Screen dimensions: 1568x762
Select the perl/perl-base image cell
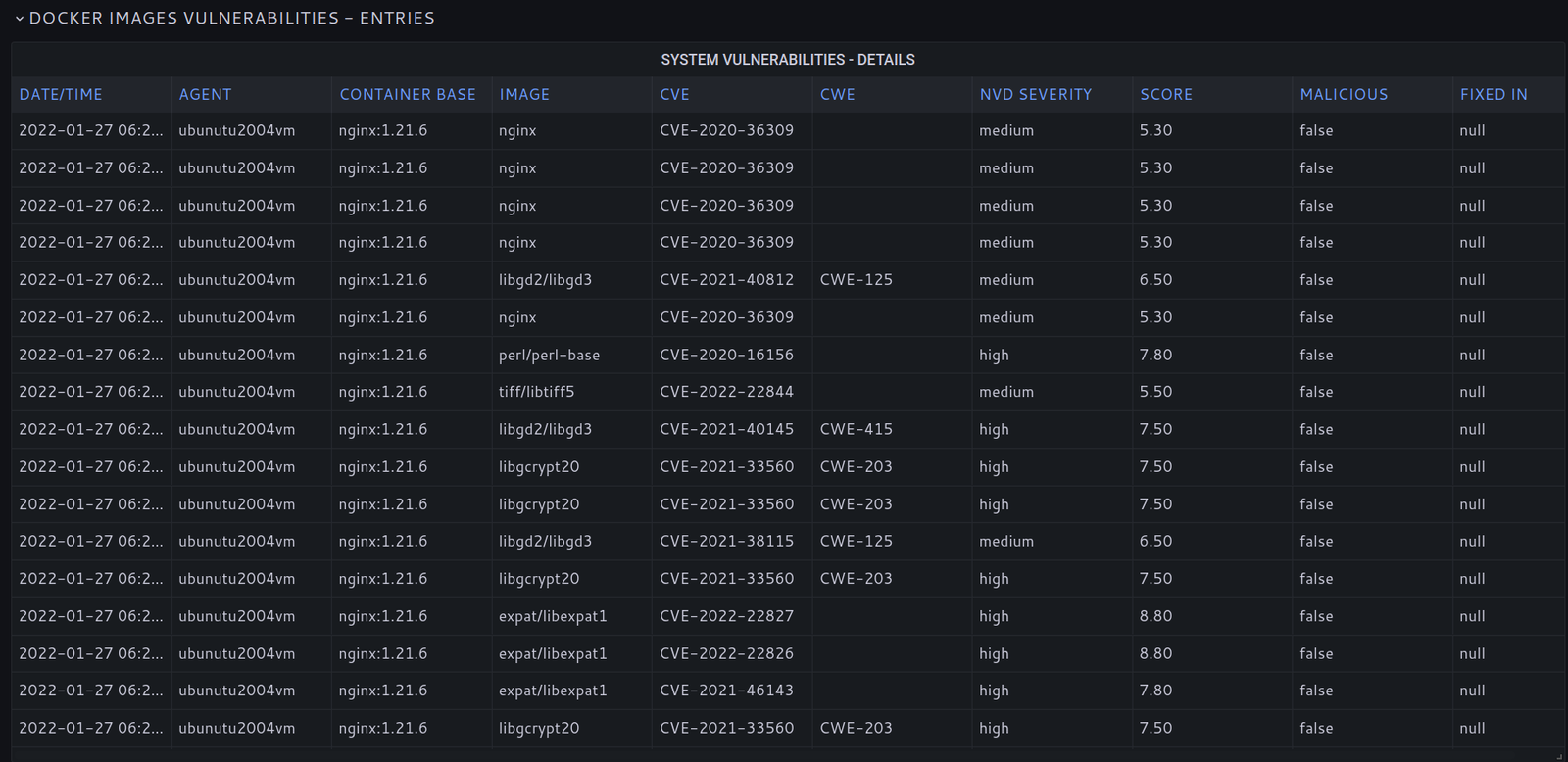point(549,355)
